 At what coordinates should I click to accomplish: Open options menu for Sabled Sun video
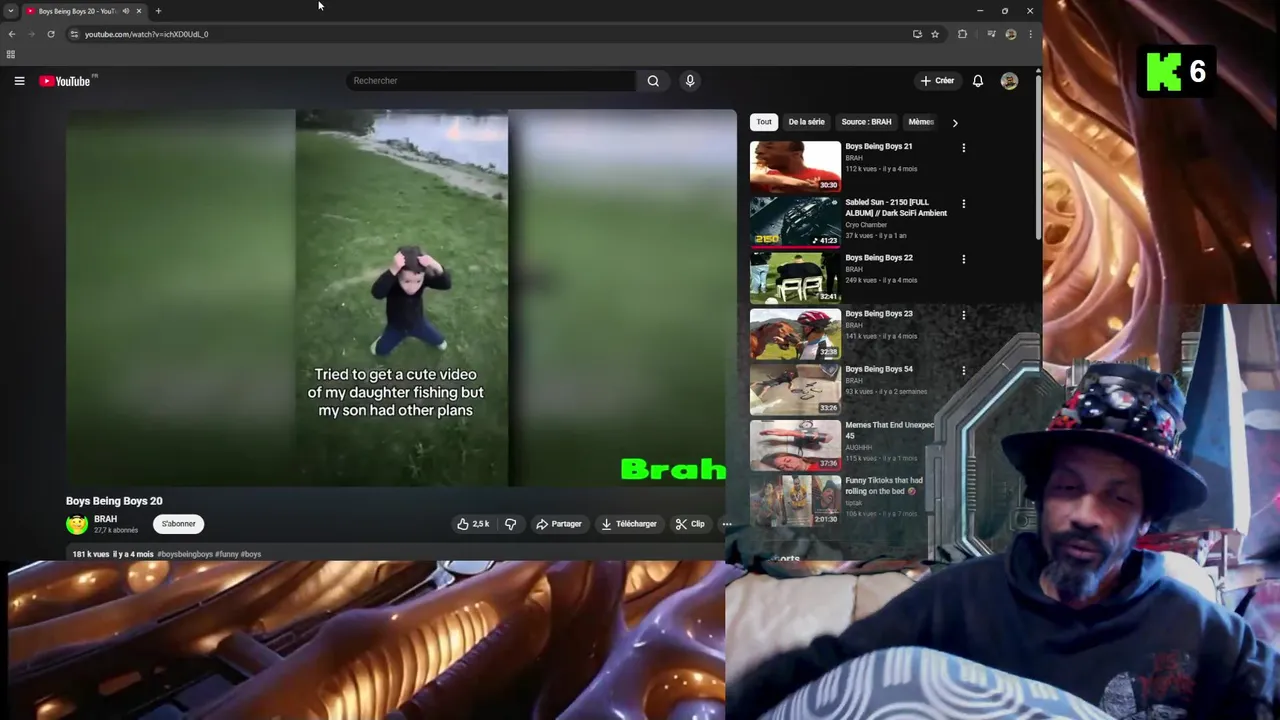(964, 204)
